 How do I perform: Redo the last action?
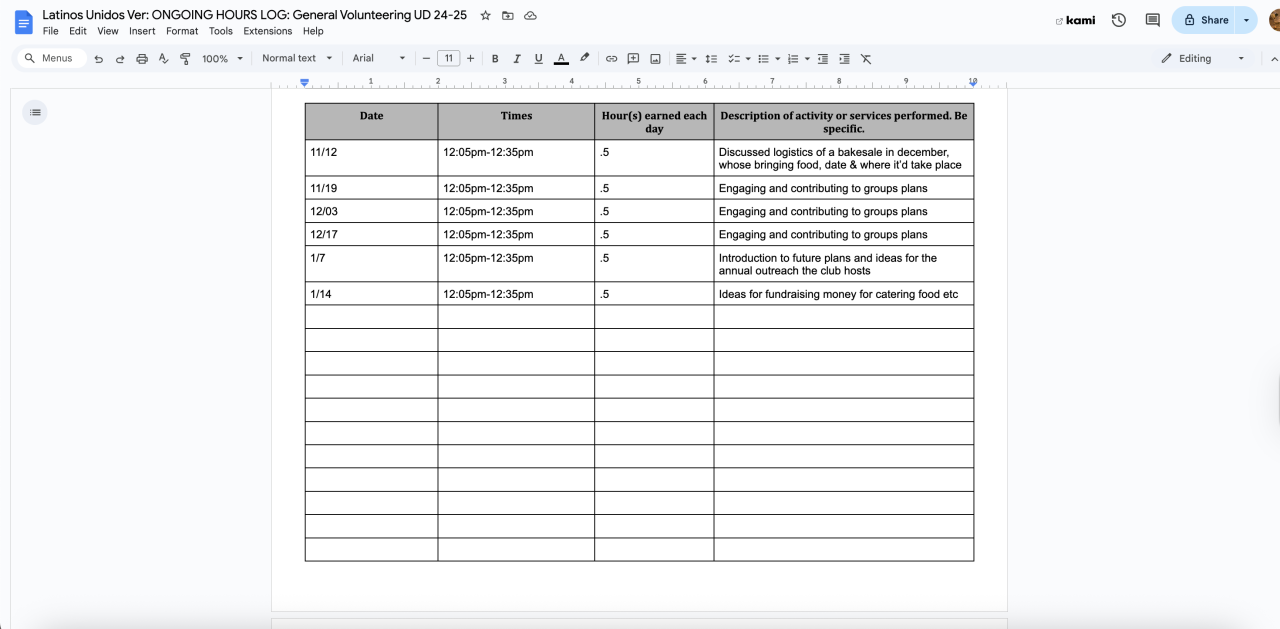tap(120, 59)
